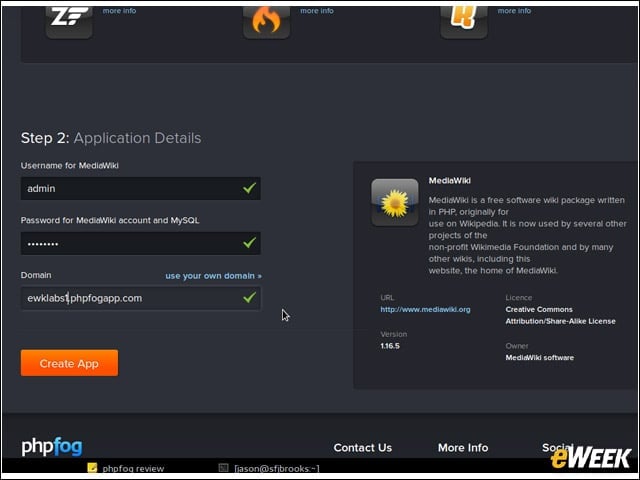The width and height of the screenshot is (640, 480).
Task: Click the 'Step 2: Application Details' heading
Action: [x=111, y=138]
